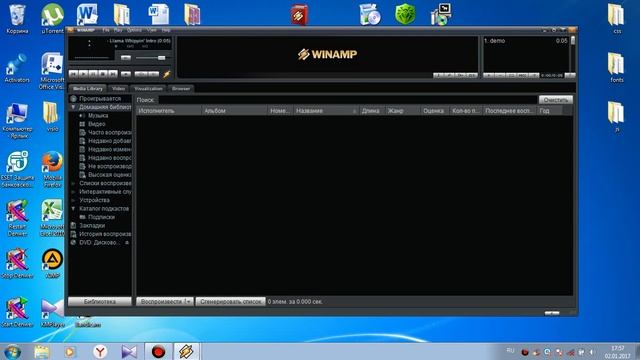This screenshot has height=360, width=640.
Task: Switch to the Visualization tab
Action: coord(148,89)
